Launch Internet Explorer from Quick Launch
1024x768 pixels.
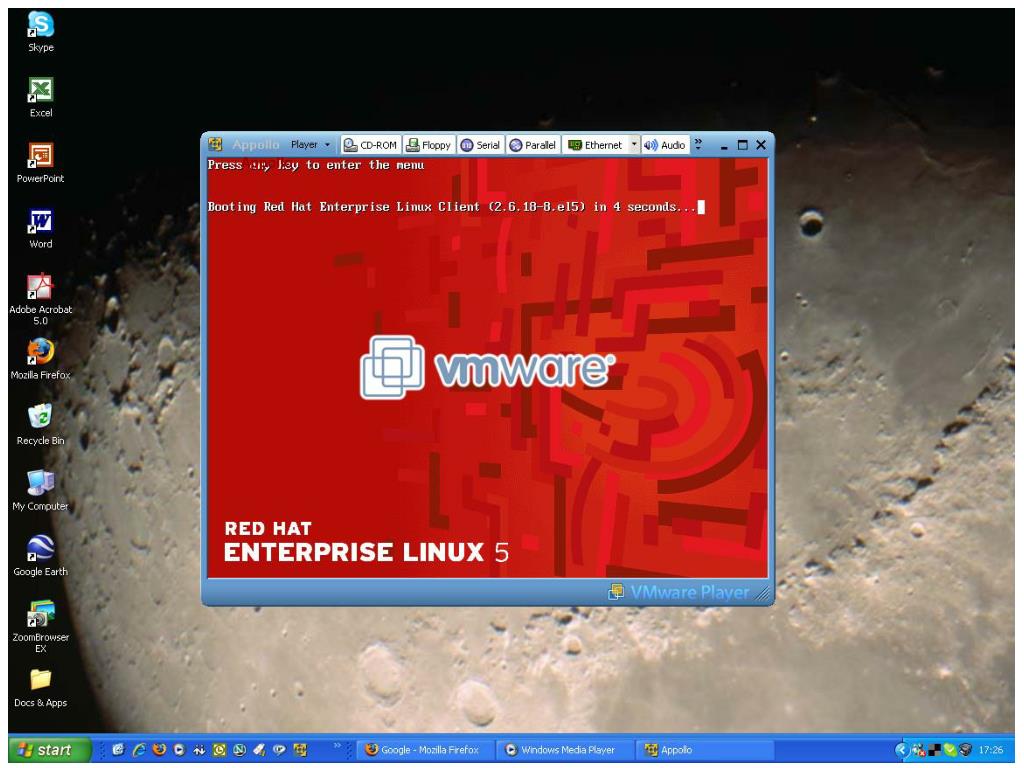pyautogui.click(x=138, y=750)
